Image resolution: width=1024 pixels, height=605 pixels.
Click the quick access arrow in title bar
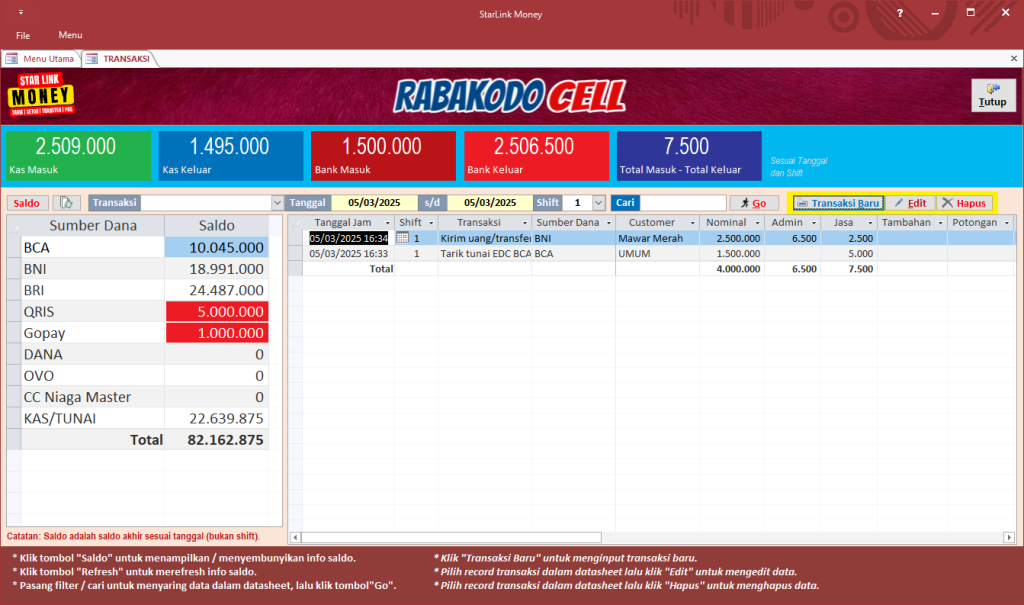pyautogui.click(x=21, y=12)
